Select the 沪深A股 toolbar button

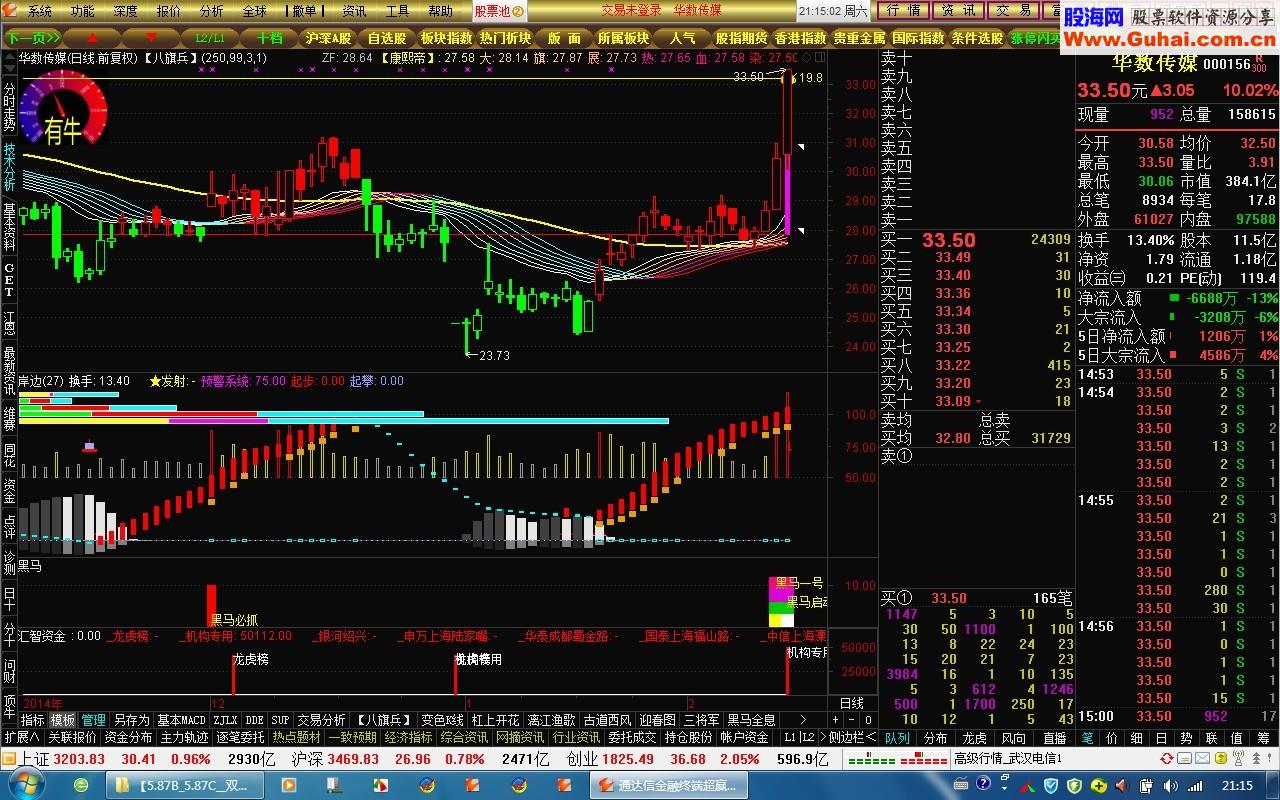pyautogui.click(x=329, y=38)
